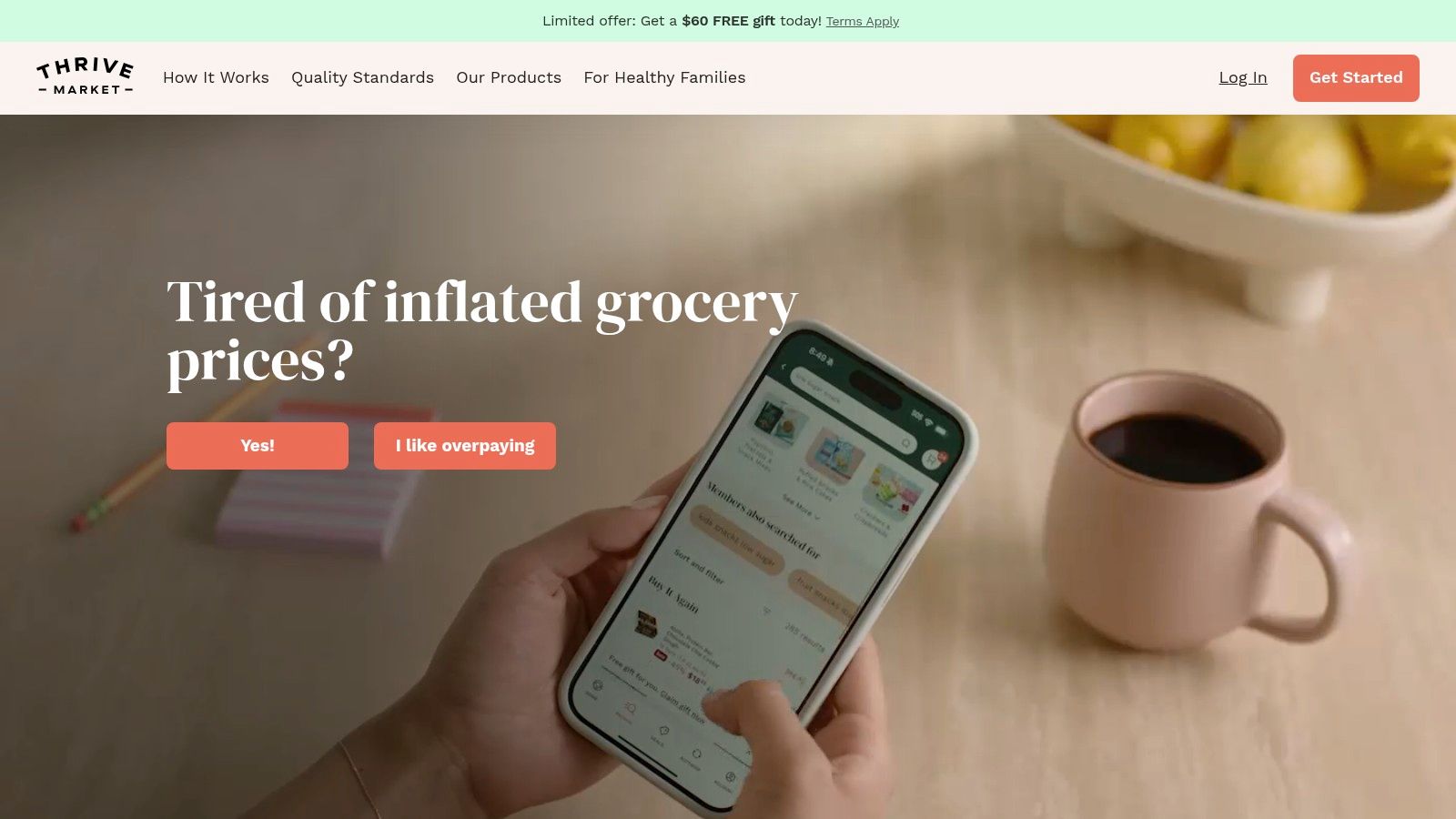Click the Tired of inflated grocery prices headline
The image size is (1456, 819).
[482, 331]
